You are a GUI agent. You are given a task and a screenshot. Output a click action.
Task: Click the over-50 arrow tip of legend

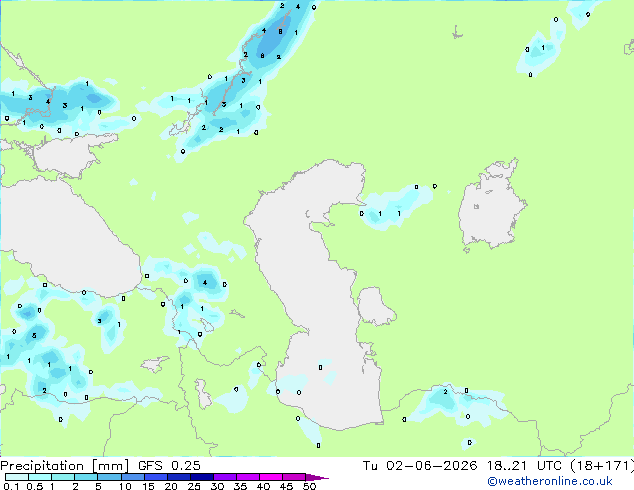317,478
